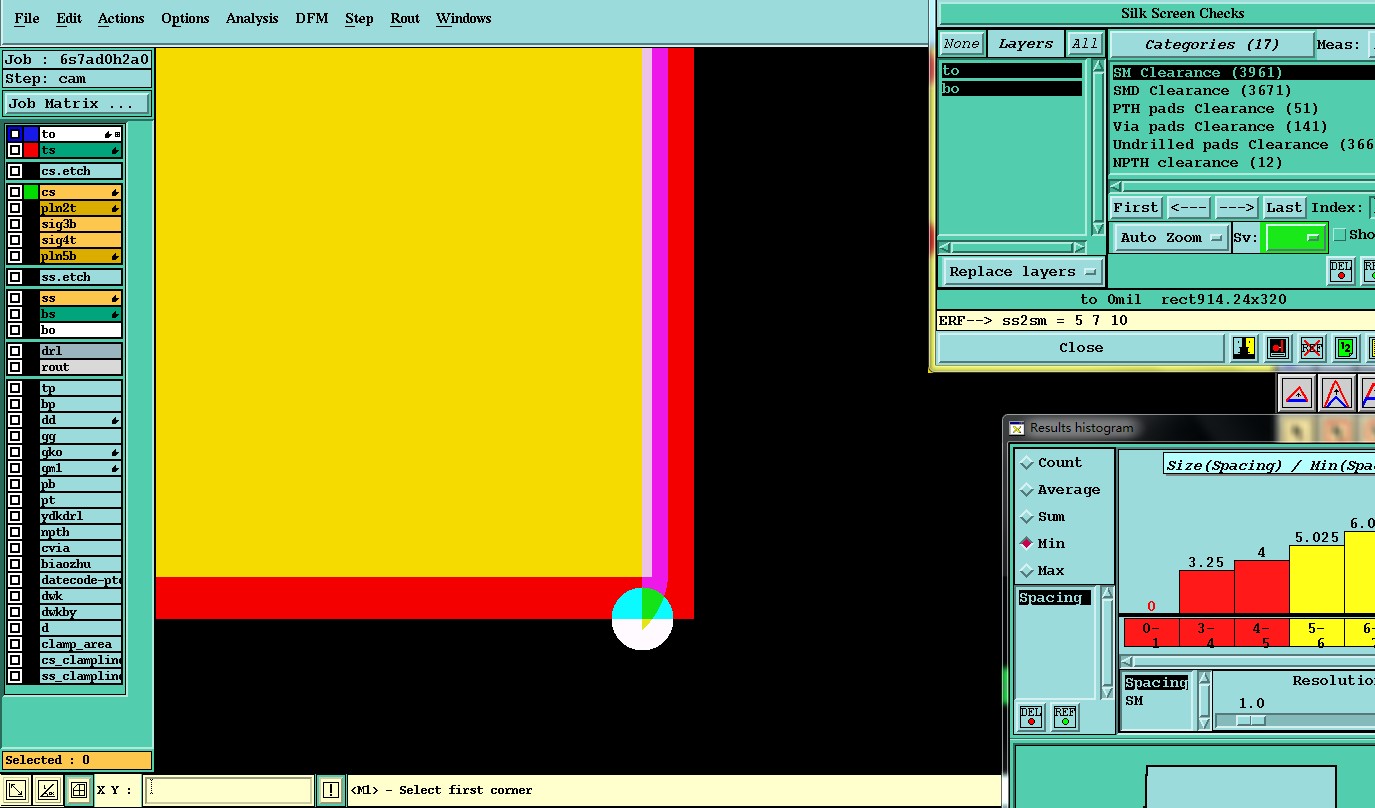Click the Resolution slider handle

click(x=1250, y=720)
